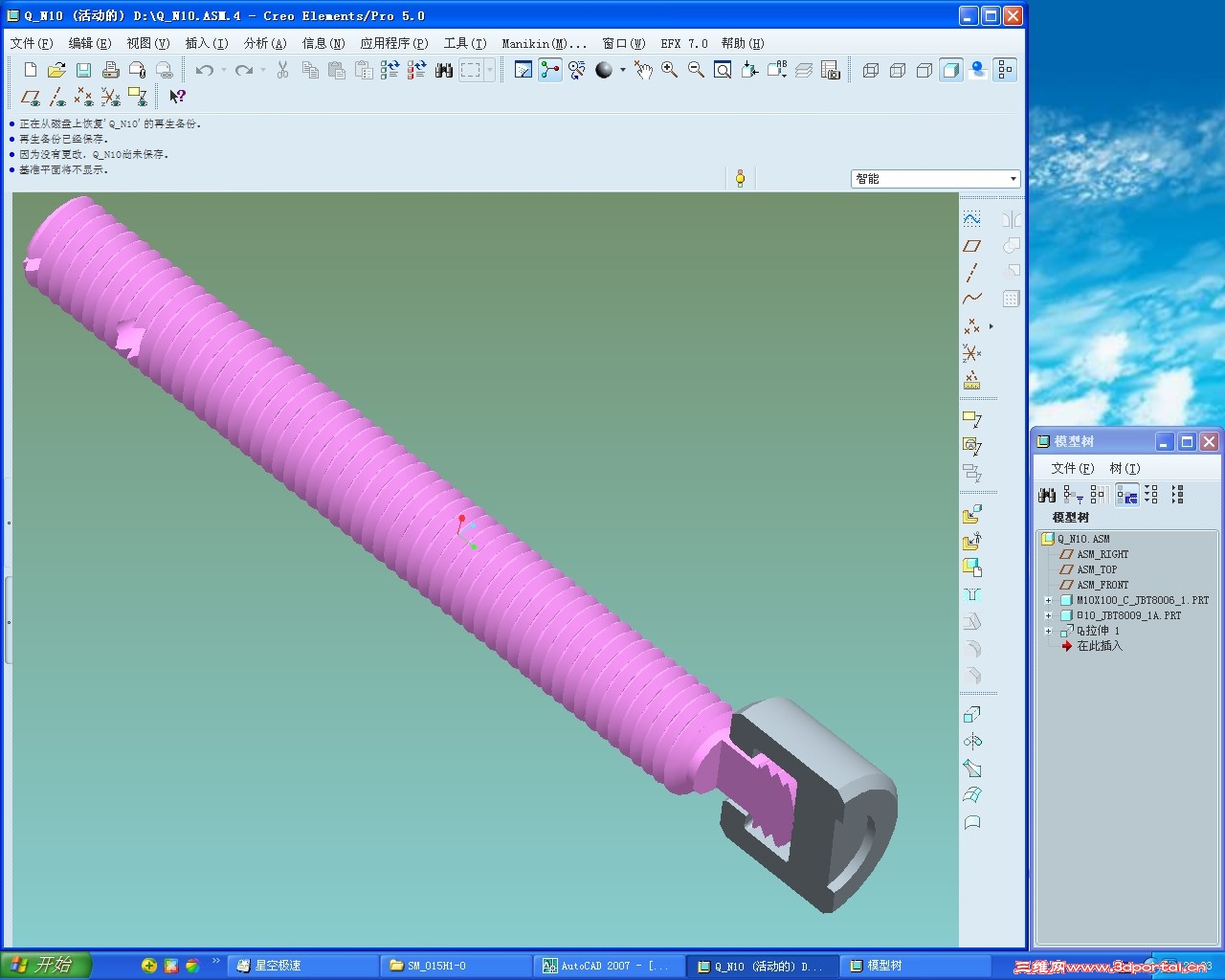1225x980 pixels.
Task: Switch to SM_015H1-0 folder taskbar button
Action: coord(454,966)
